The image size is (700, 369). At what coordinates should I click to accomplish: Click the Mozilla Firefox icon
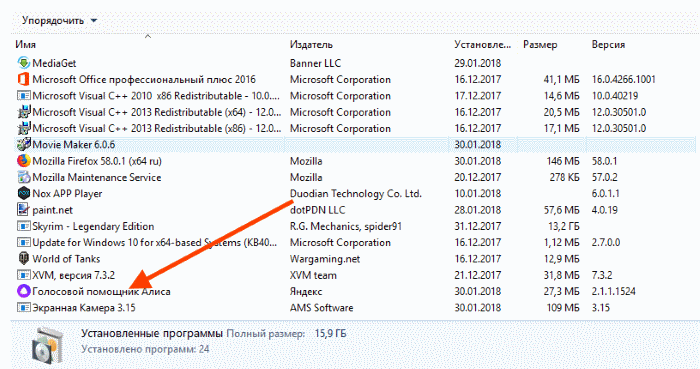click(x=24, y=161)
